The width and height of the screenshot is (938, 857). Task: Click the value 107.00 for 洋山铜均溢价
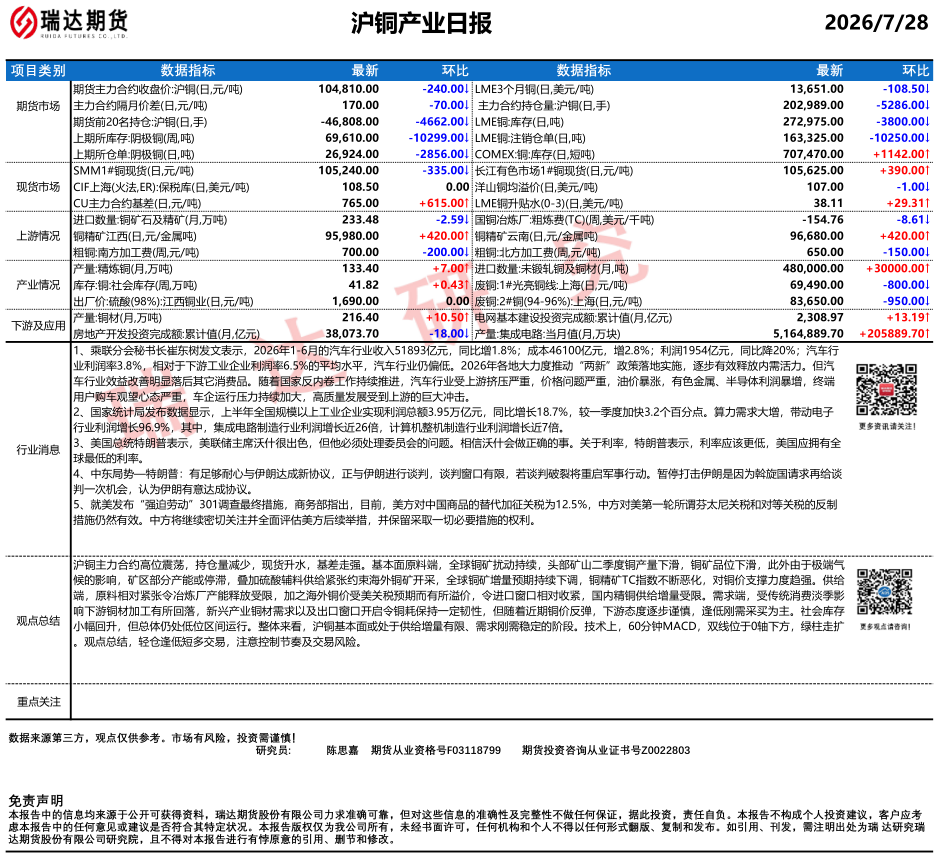[825, 187]
